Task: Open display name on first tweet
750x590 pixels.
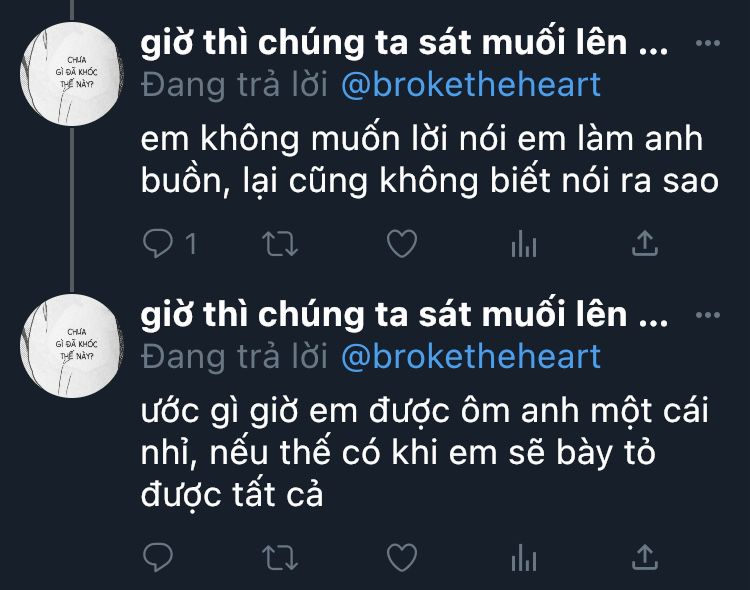Action: click(x=404, y=42)
